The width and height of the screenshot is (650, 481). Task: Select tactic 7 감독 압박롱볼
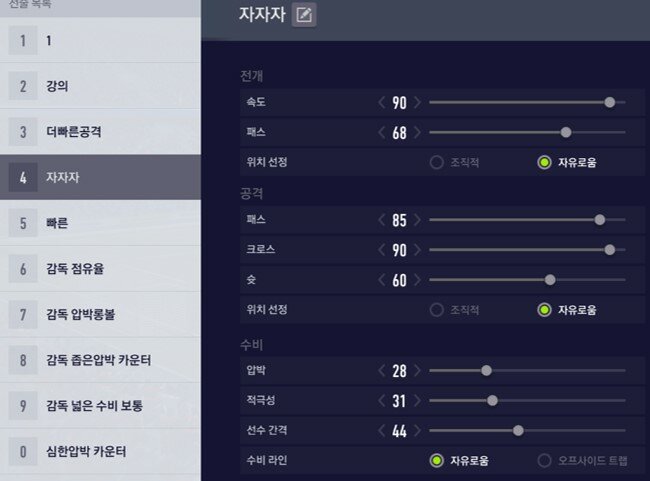click(x=100, y=314)
